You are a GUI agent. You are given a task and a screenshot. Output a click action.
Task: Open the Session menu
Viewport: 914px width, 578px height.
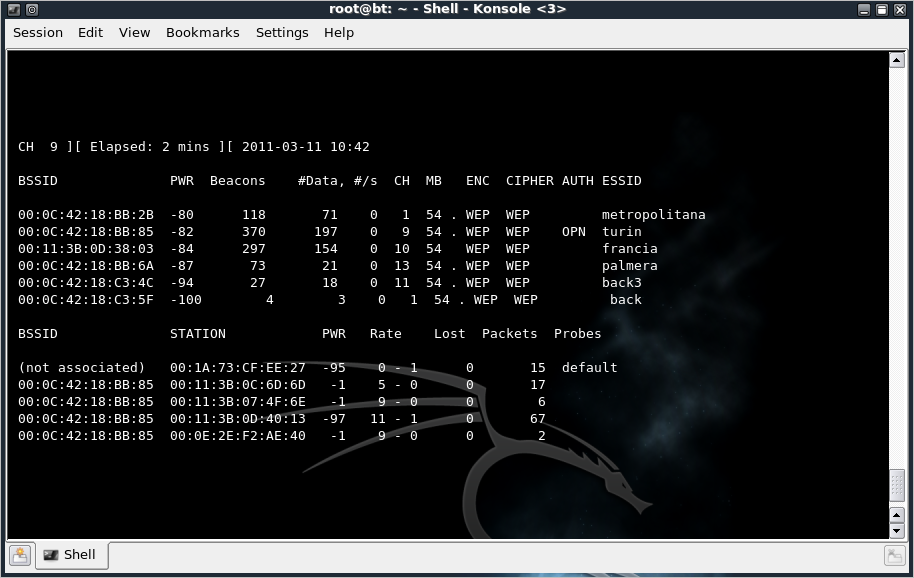click(38, 33)
